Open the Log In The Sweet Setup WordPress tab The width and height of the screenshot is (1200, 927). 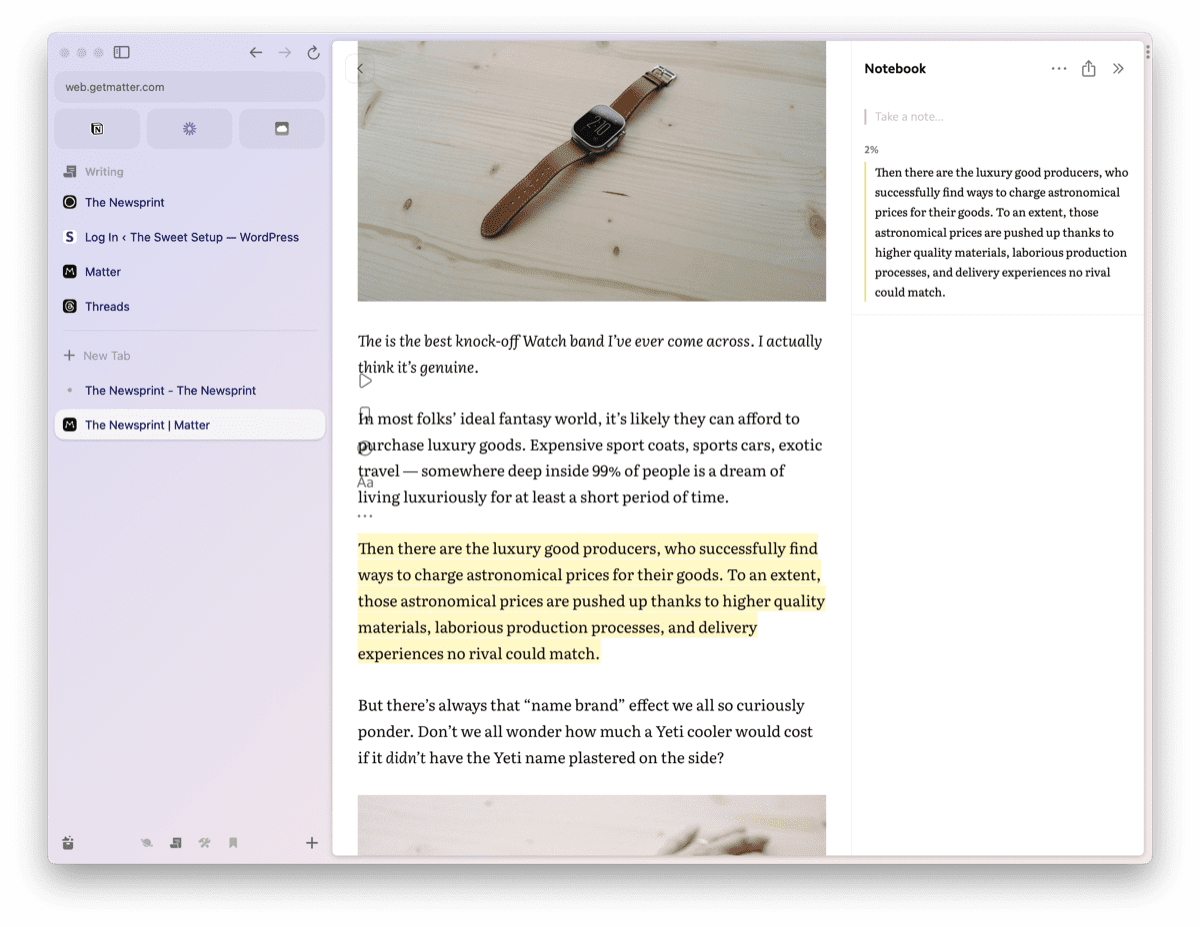pyautogui.click(x=190, y=237)
